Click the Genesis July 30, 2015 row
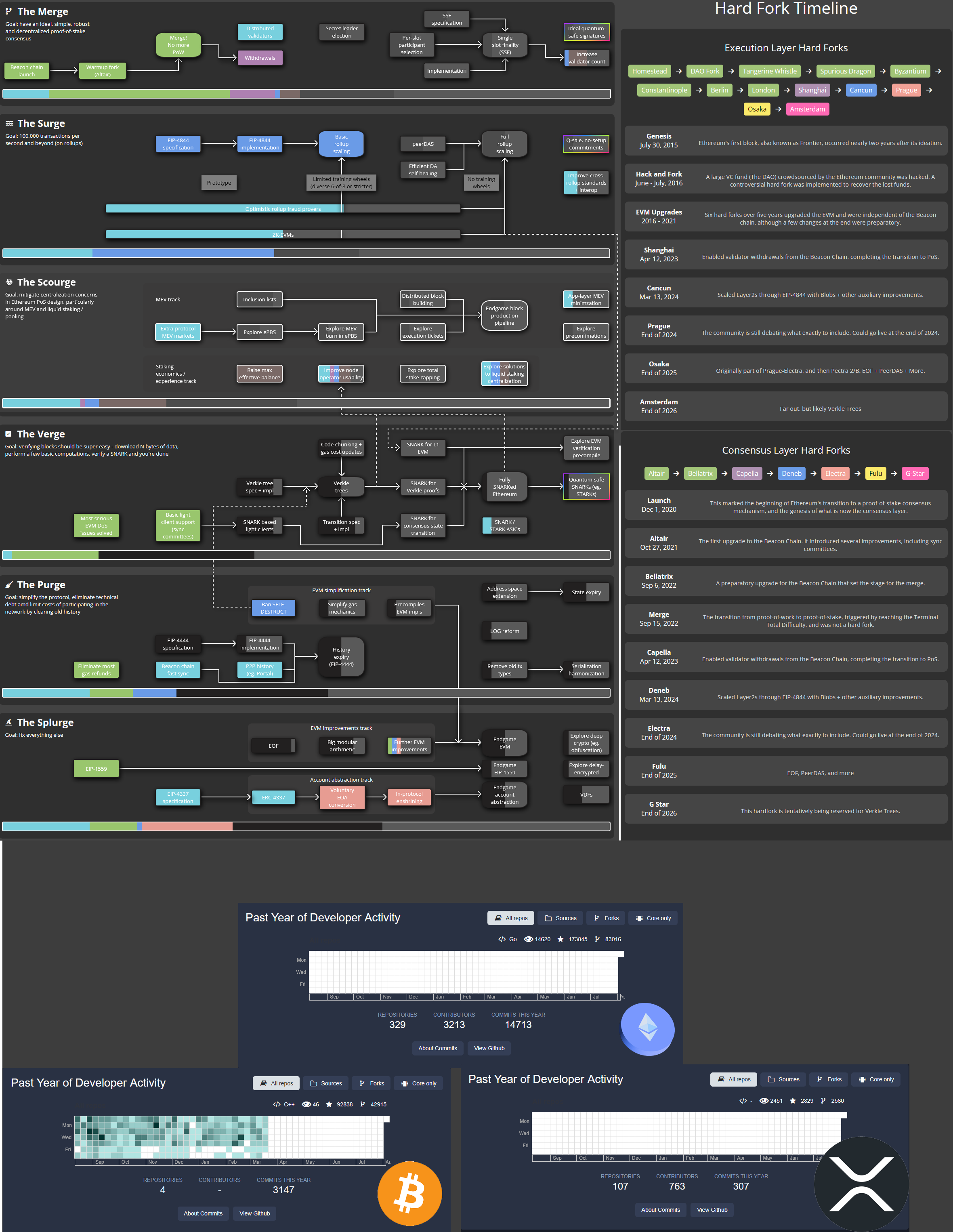Image resolution: width=953 pixels, height=1232 pixels. tap(785, 141)
